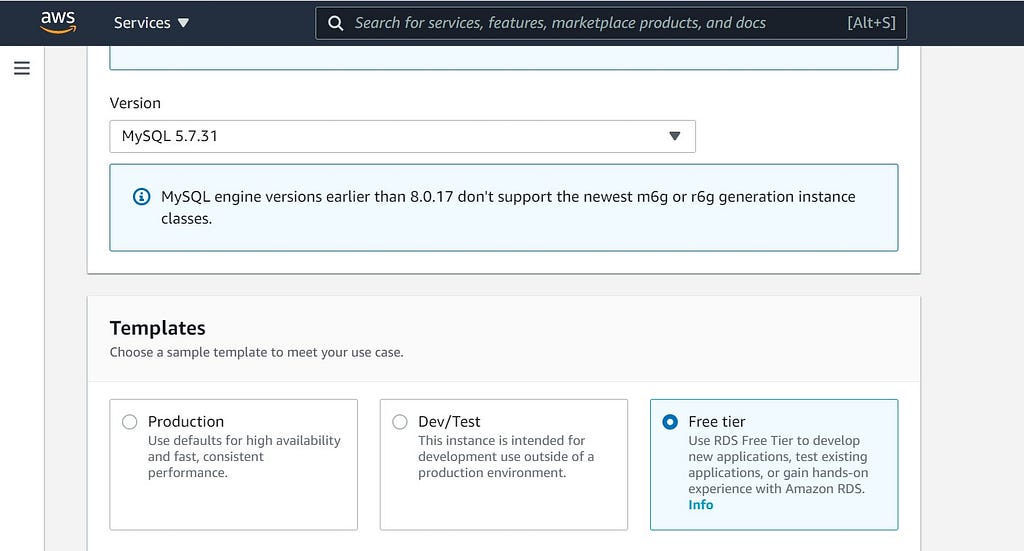Click the Version label
The image size is (1024, 551).
[135, 103]
